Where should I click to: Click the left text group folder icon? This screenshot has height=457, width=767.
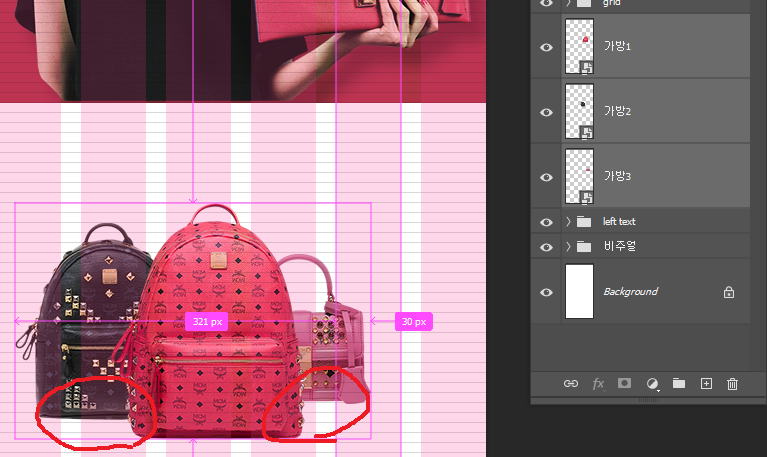tap(584, 222)
